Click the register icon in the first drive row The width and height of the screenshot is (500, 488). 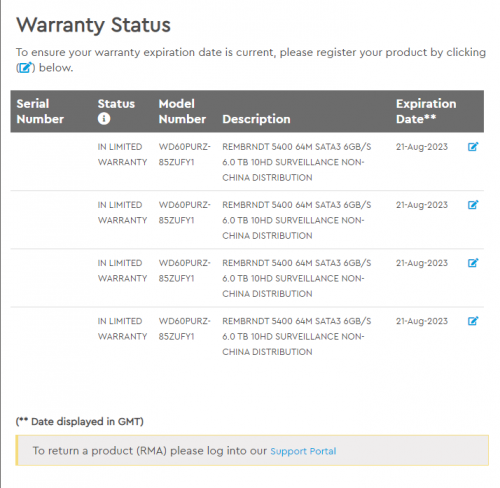point(473,147)
